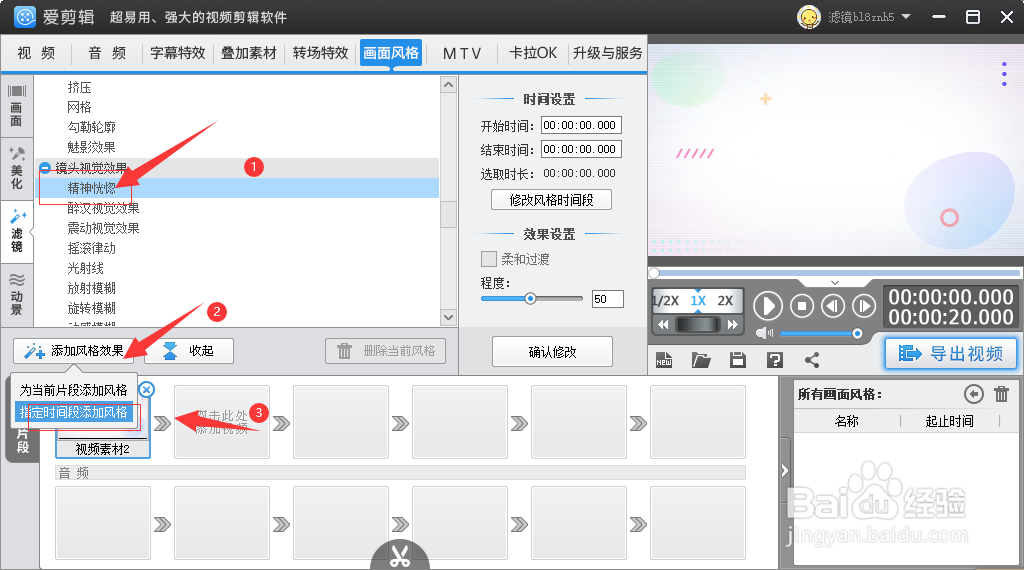This screenshot has height=570, width=1024.
Task: Select the 画面 sidebar category
Action: tap(16, 106)
